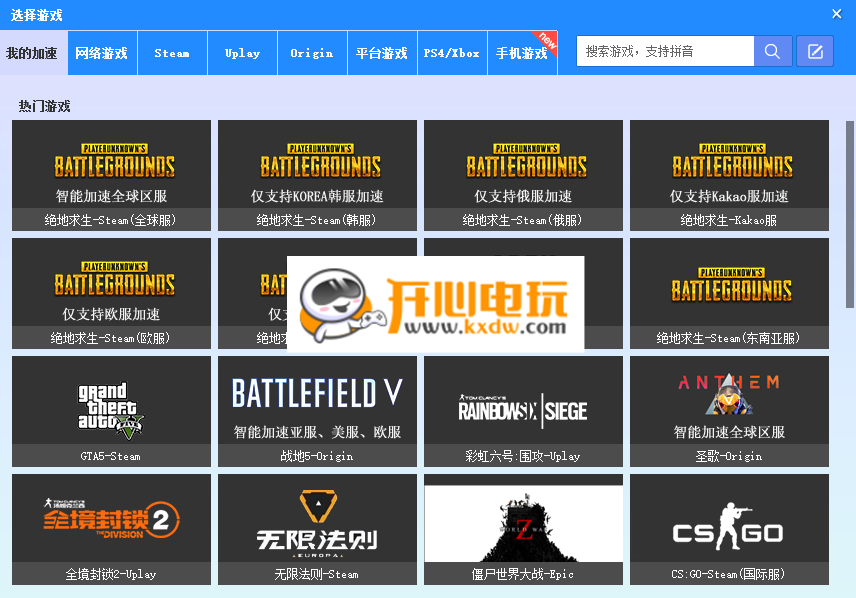Return to the 我的加速 tab
This screenshot has height=598, width=856.
click(33, 53)
